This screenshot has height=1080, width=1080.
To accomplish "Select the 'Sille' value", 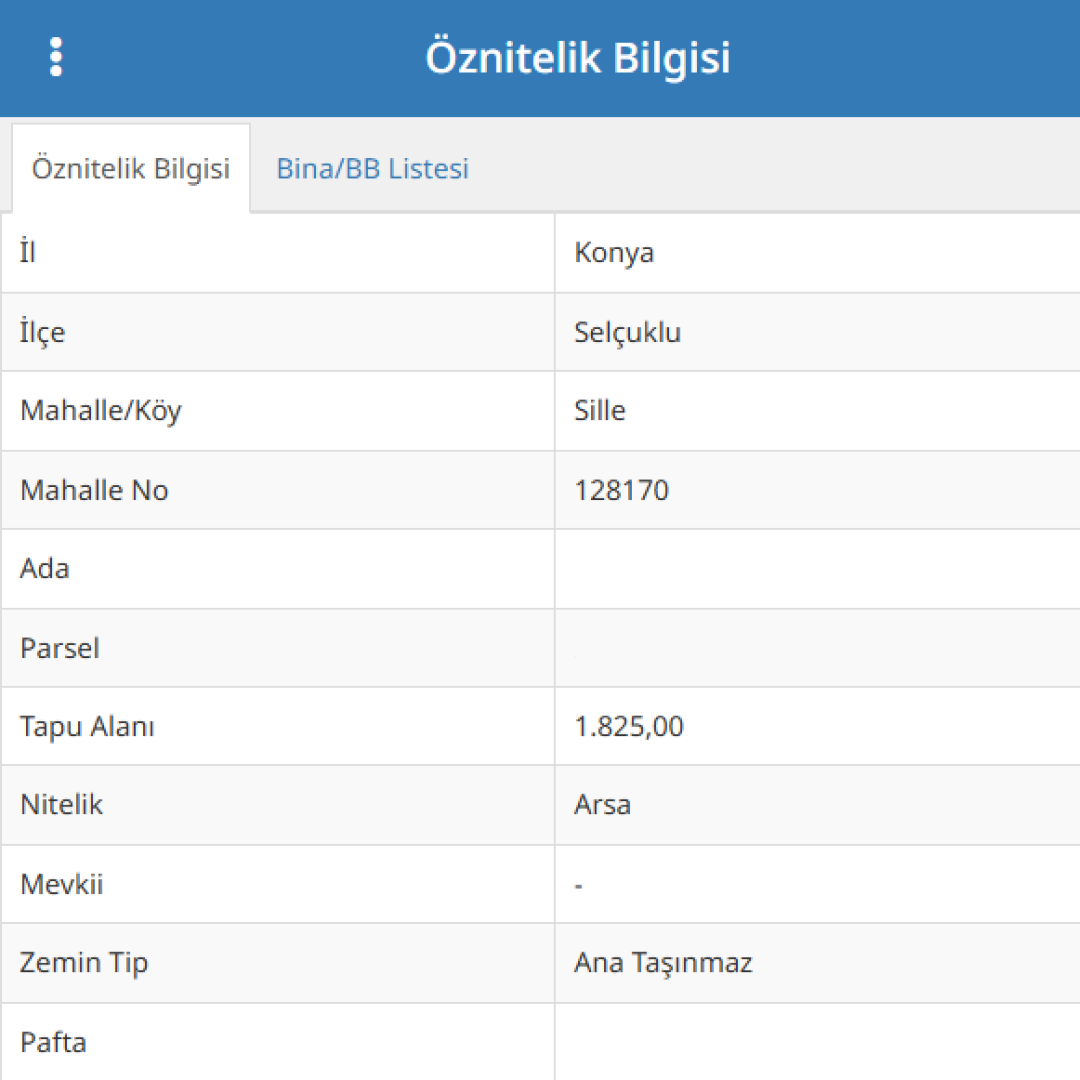I will [x=600, y=411].
